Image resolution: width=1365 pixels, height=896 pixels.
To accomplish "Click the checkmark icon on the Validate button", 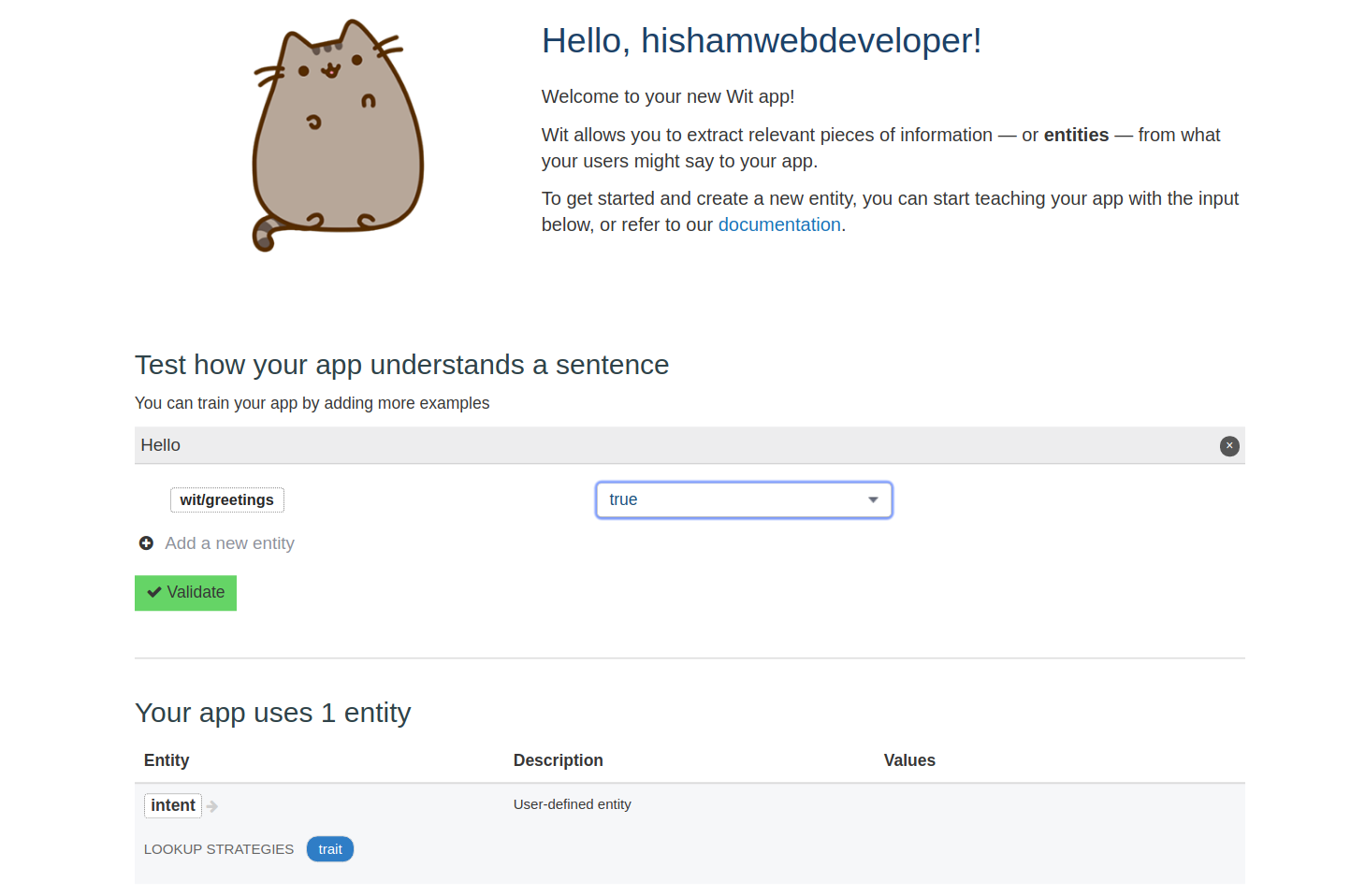I will pos(154,592).
